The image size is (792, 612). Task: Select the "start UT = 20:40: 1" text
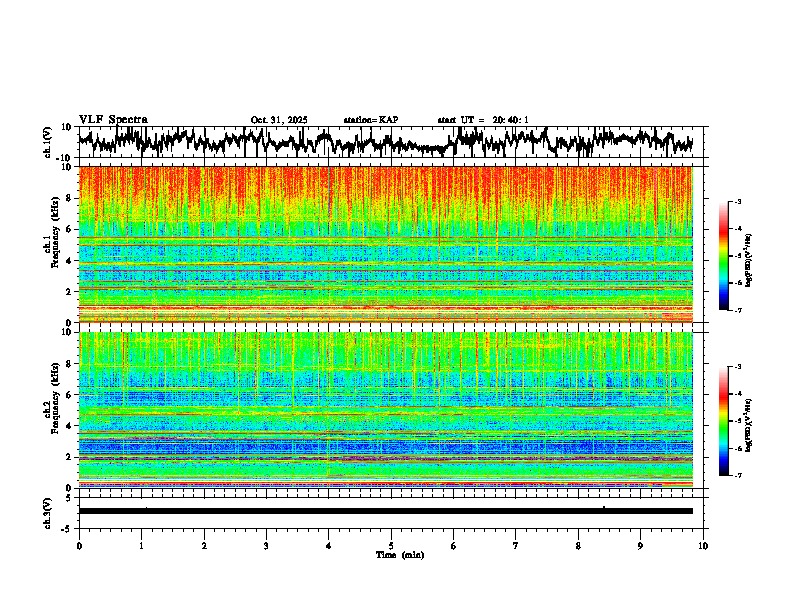483,120
